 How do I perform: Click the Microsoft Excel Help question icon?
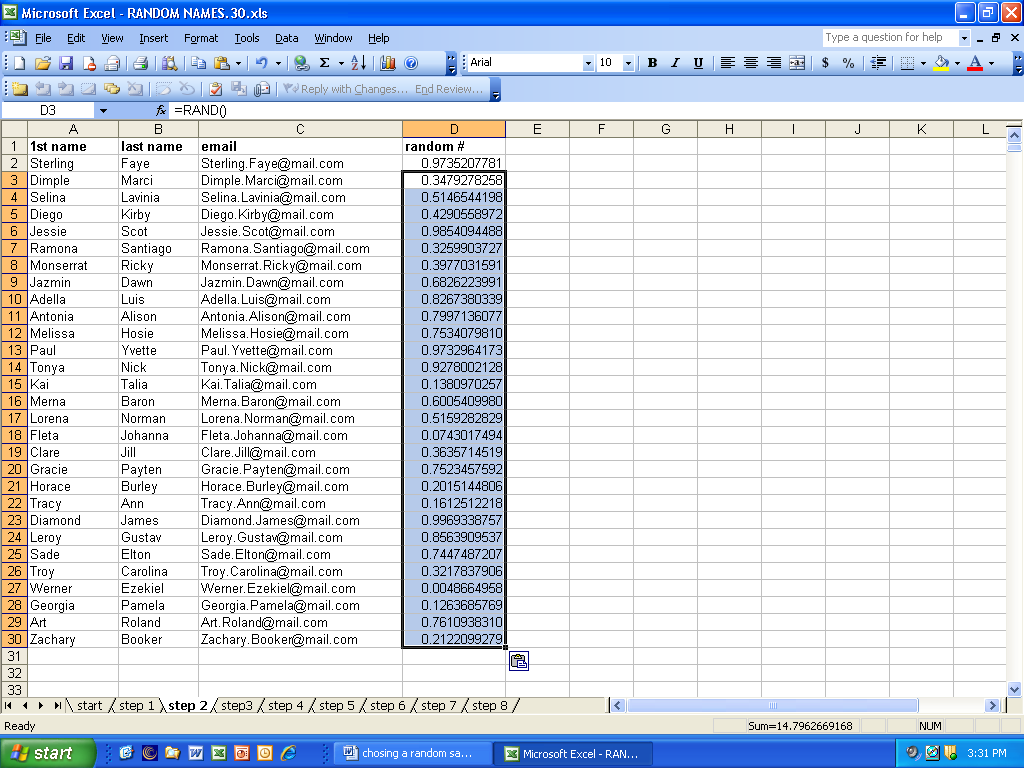click(x=411, y=63)
